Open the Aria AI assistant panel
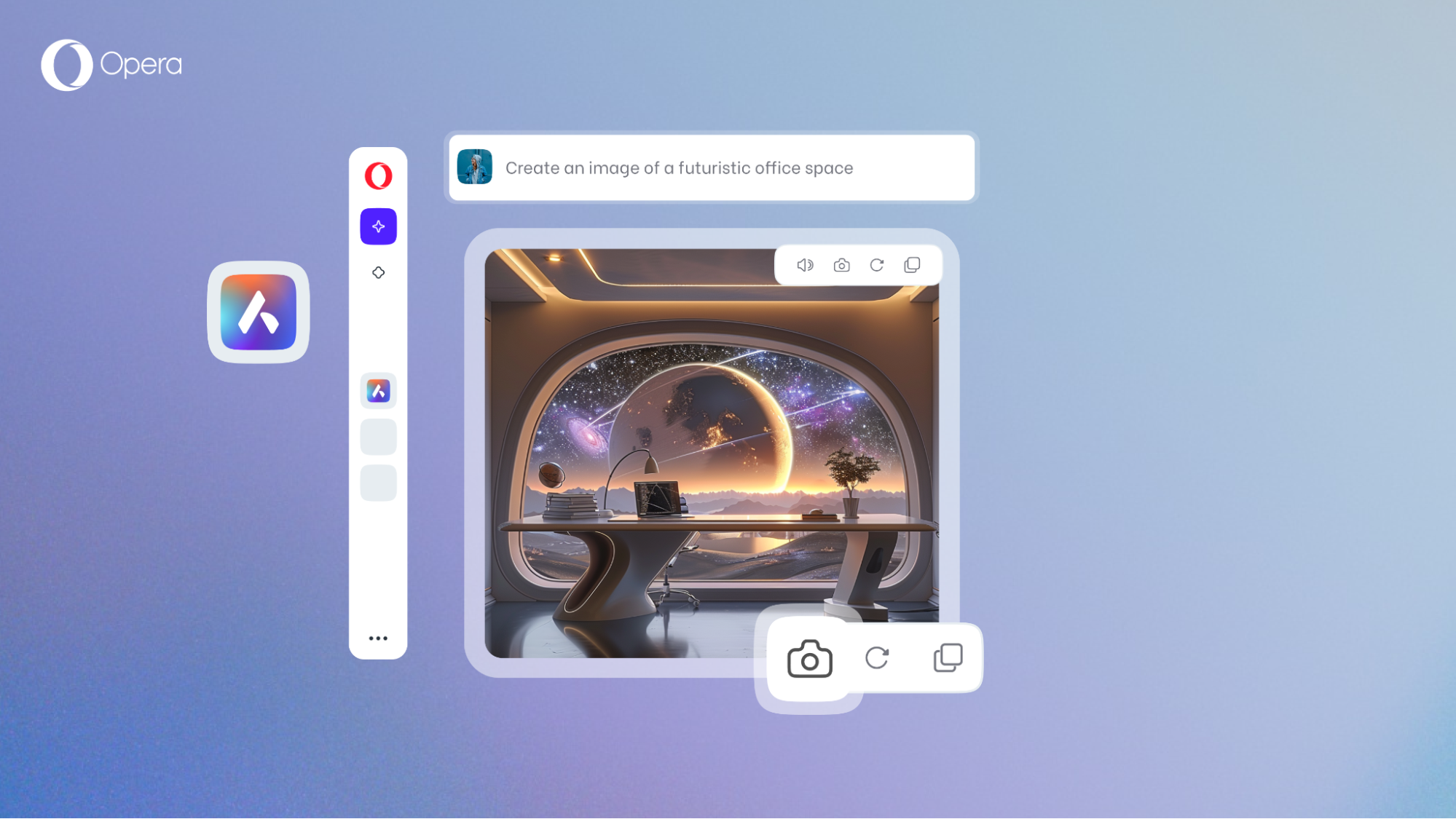 pyautogui.click(x=378, y=227)
